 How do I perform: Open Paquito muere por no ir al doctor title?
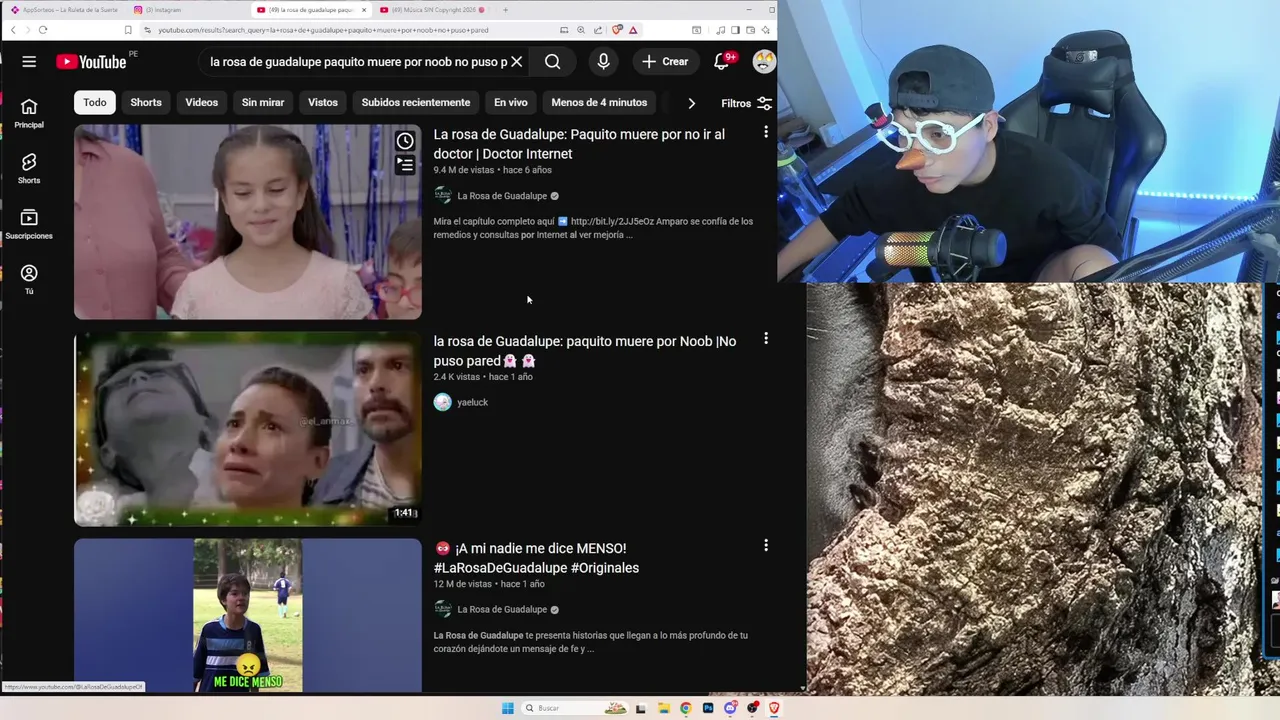579,144
